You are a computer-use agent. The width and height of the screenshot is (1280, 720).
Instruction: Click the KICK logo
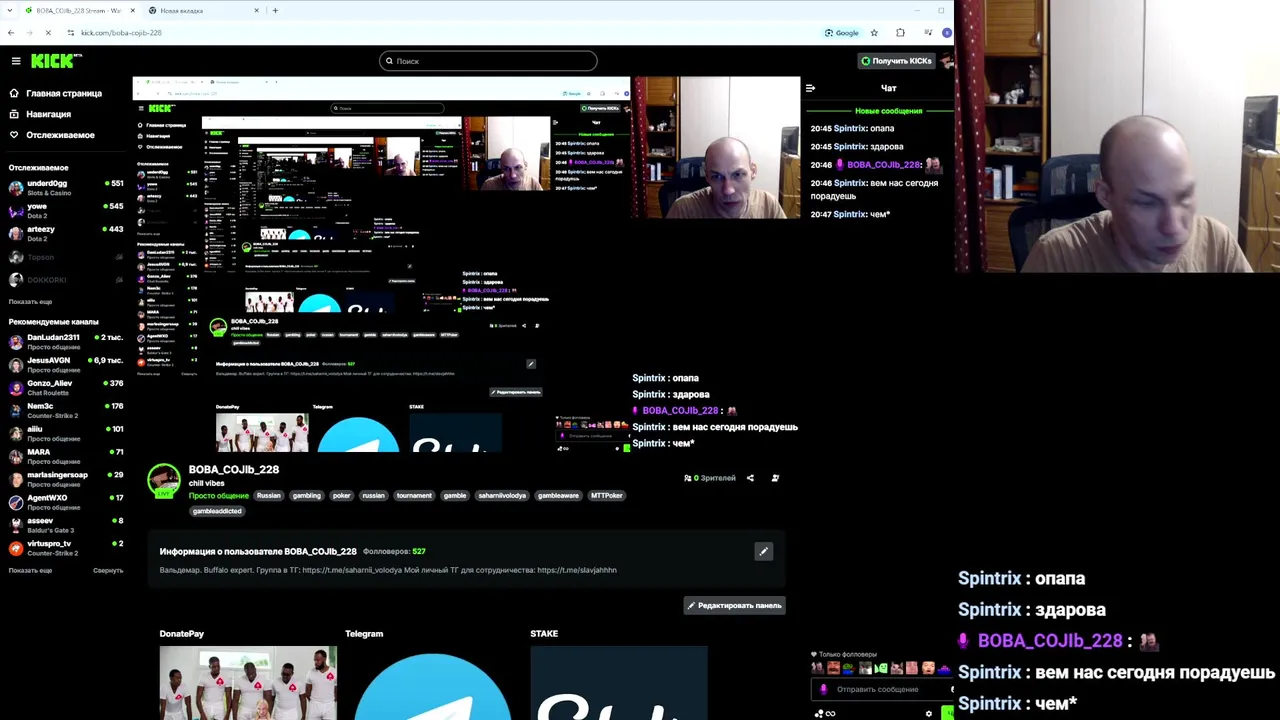(56, 61)
